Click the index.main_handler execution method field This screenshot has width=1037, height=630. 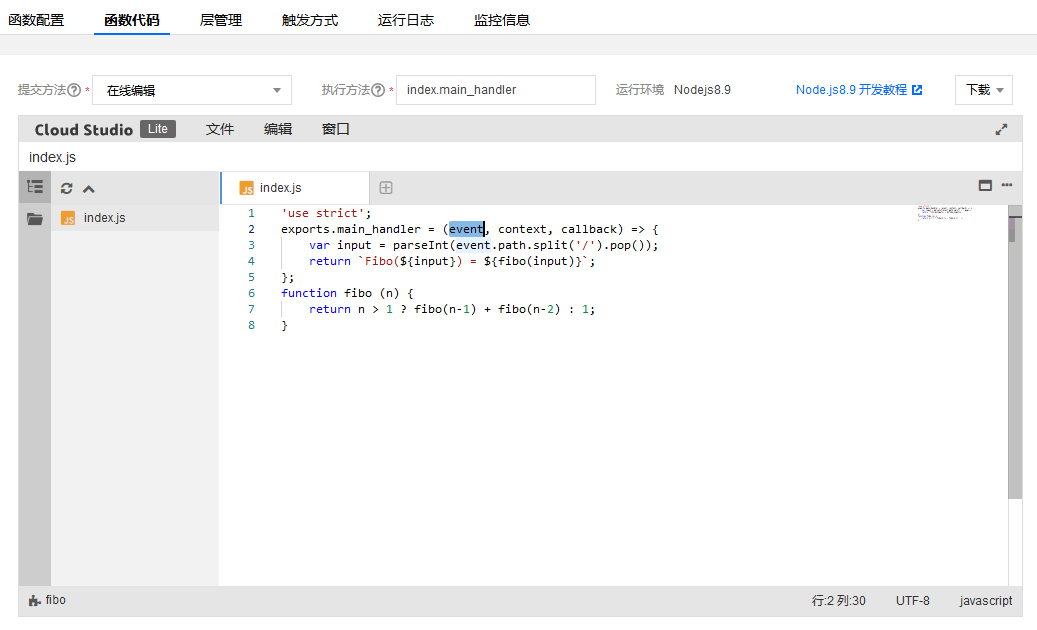[495, 90]
